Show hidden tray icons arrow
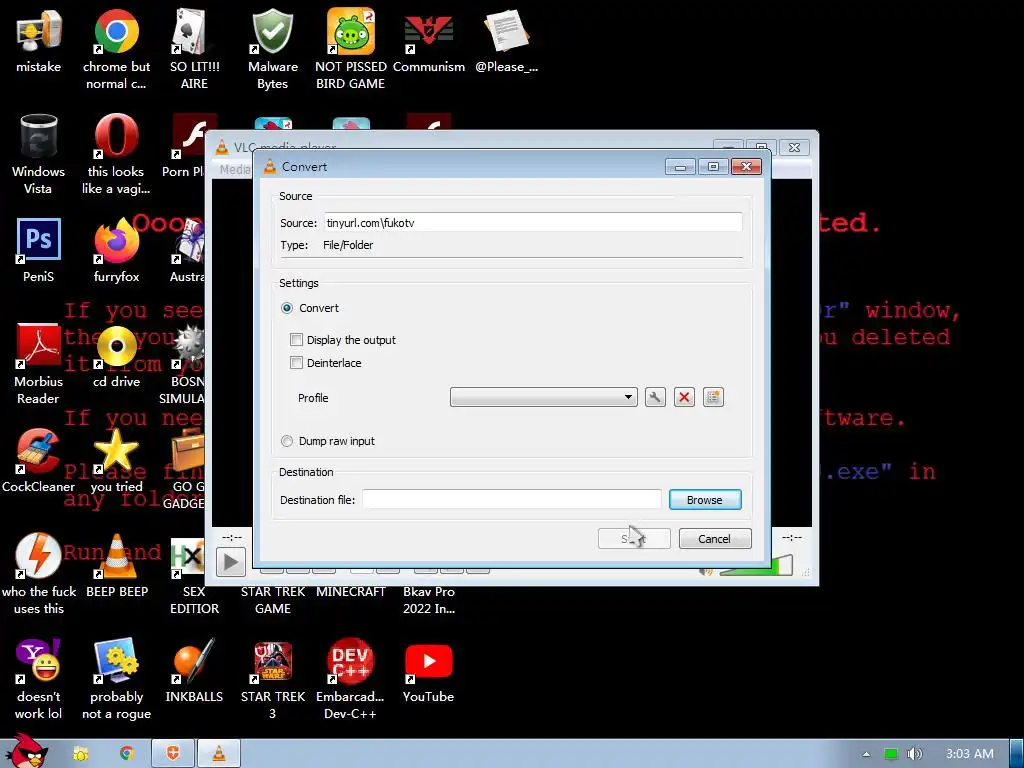Image resolution: width=1024 pixels, height=768 pixels. pyautogui.click(x=866, y=754)
